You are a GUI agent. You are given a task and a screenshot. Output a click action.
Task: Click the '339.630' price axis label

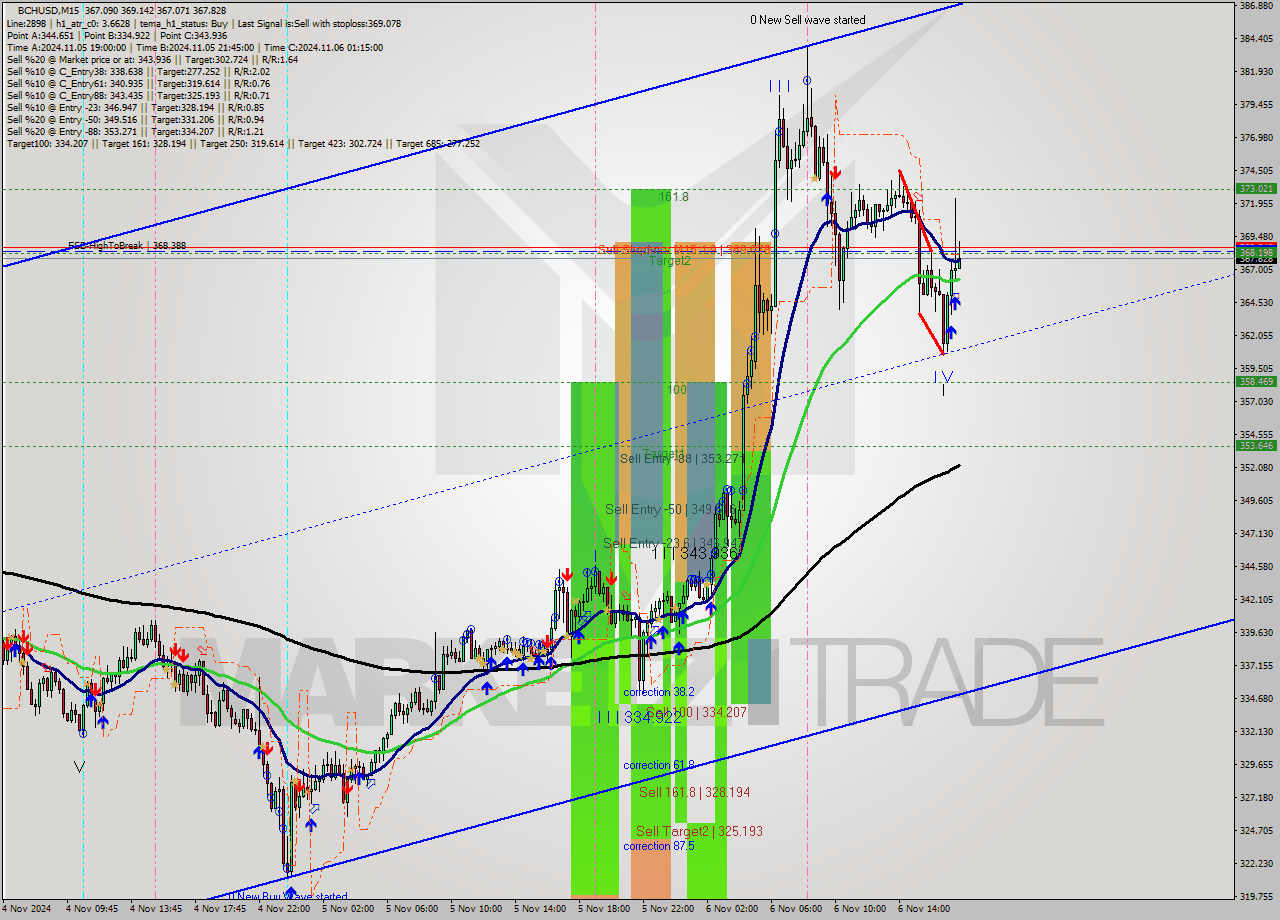1256,633
